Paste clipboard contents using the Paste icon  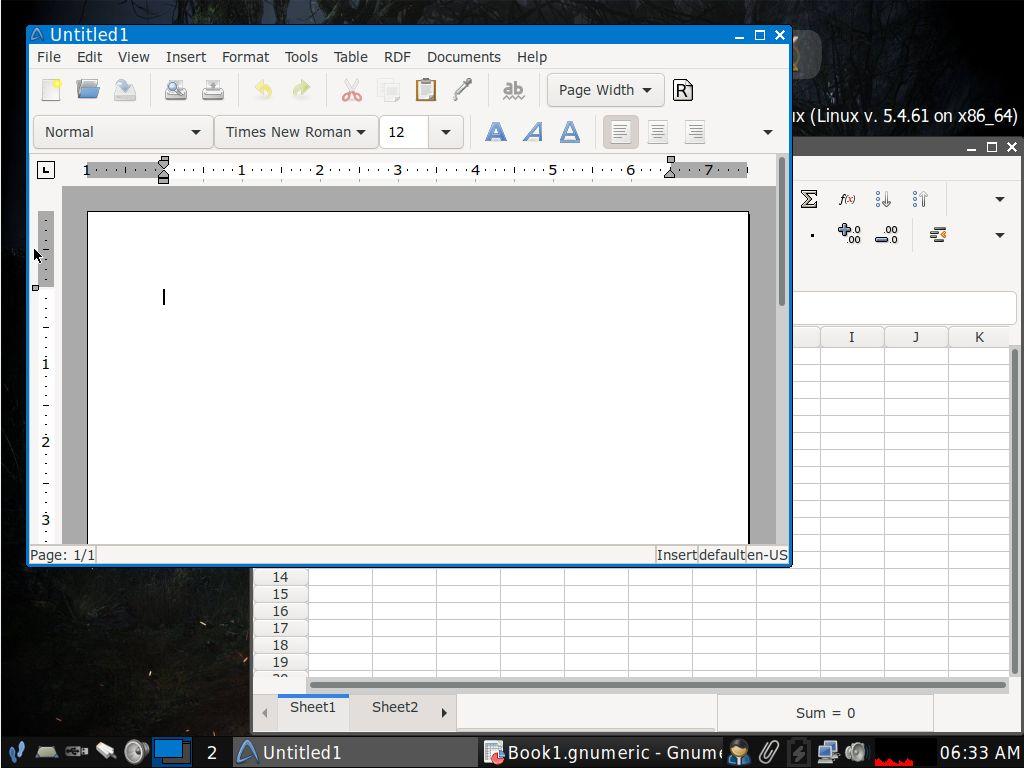[425, 90]
